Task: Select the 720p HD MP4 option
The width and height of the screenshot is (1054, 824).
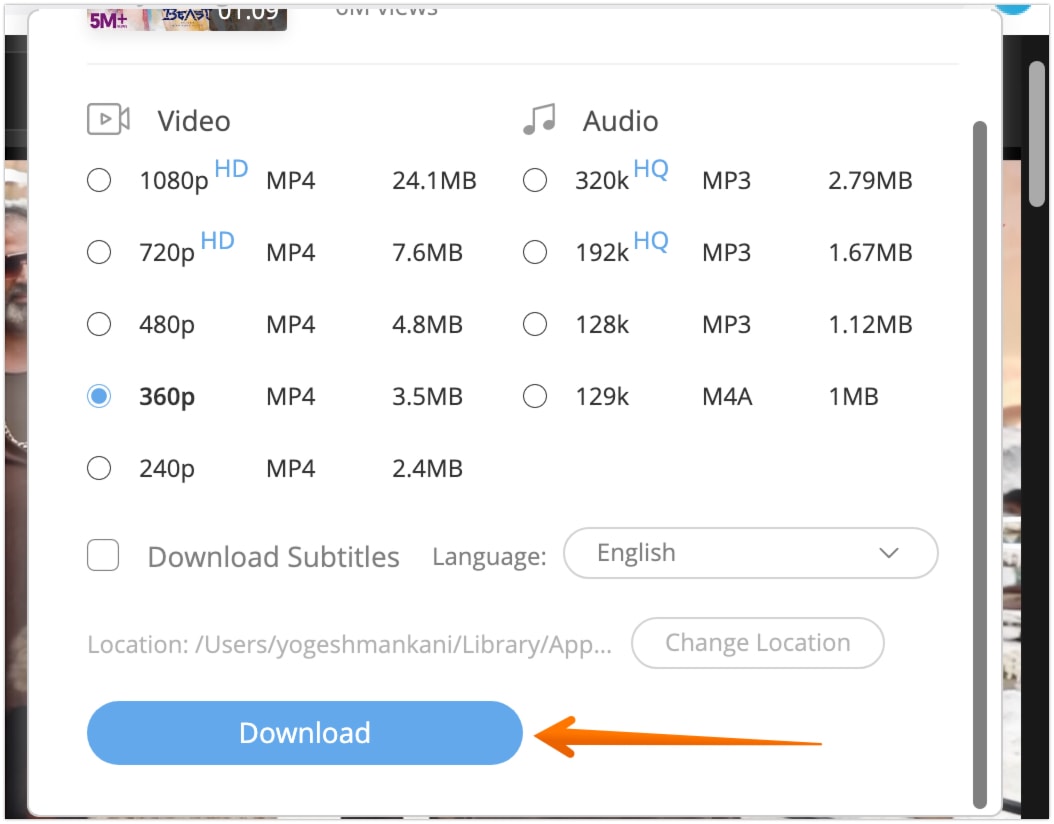Action: pyautogui.click(x=99, y=252)
